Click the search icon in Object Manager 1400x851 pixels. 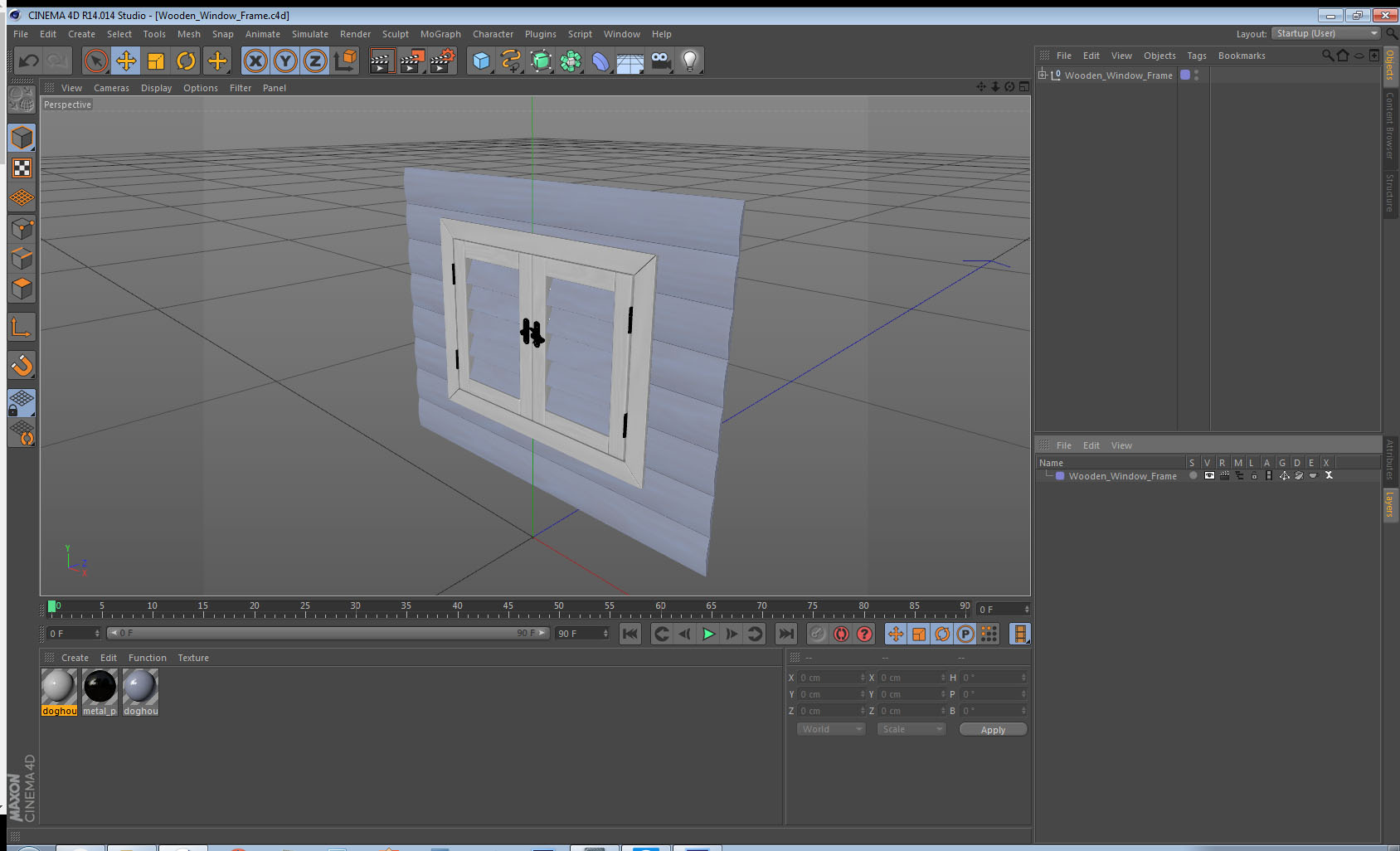(x=1328, y=56)
